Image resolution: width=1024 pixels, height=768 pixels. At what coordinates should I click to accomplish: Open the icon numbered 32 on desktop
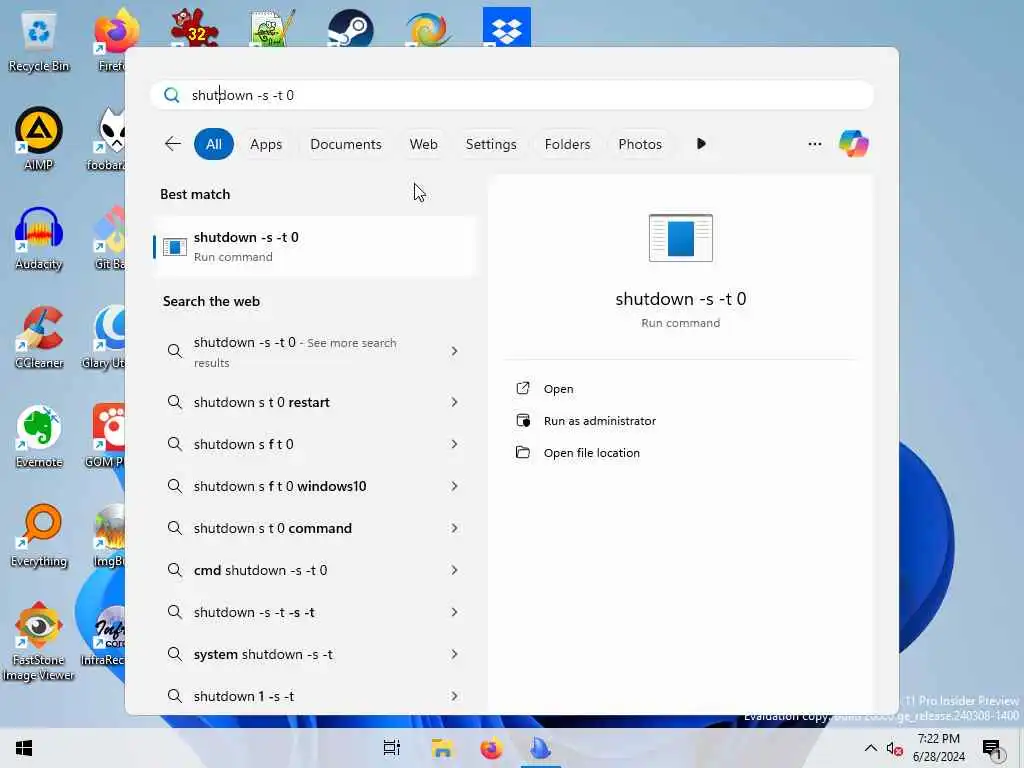(194, 27)
